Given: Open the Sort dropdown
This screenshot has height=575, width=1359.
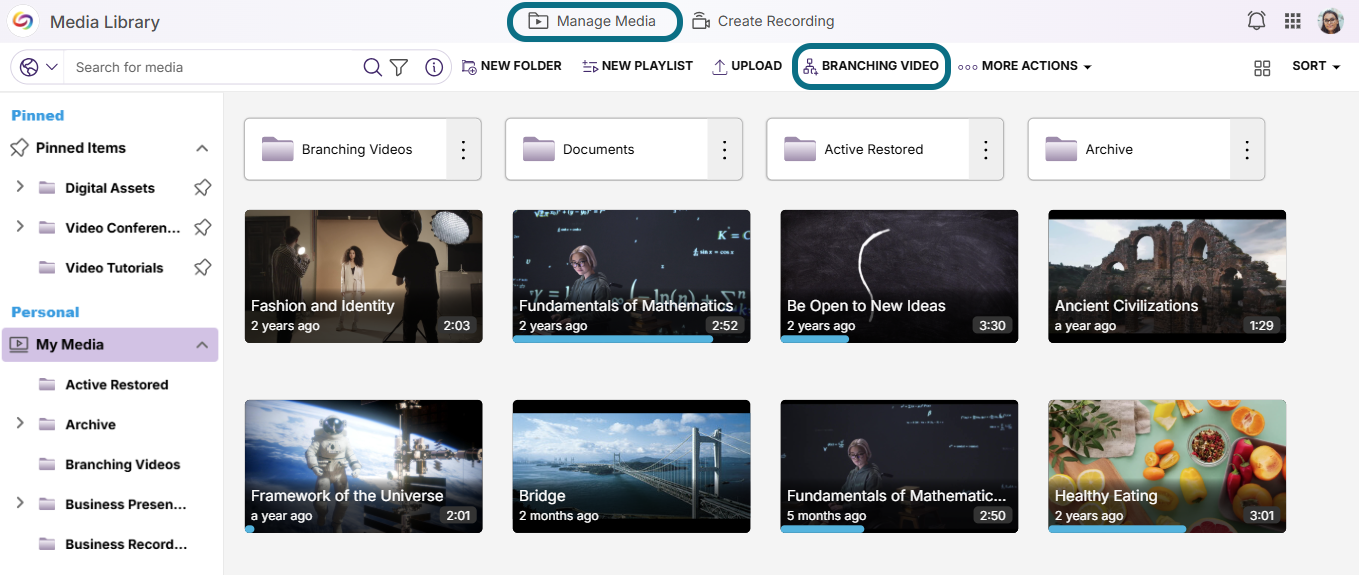Looking at the screenshot, I should pos(1316,66).
